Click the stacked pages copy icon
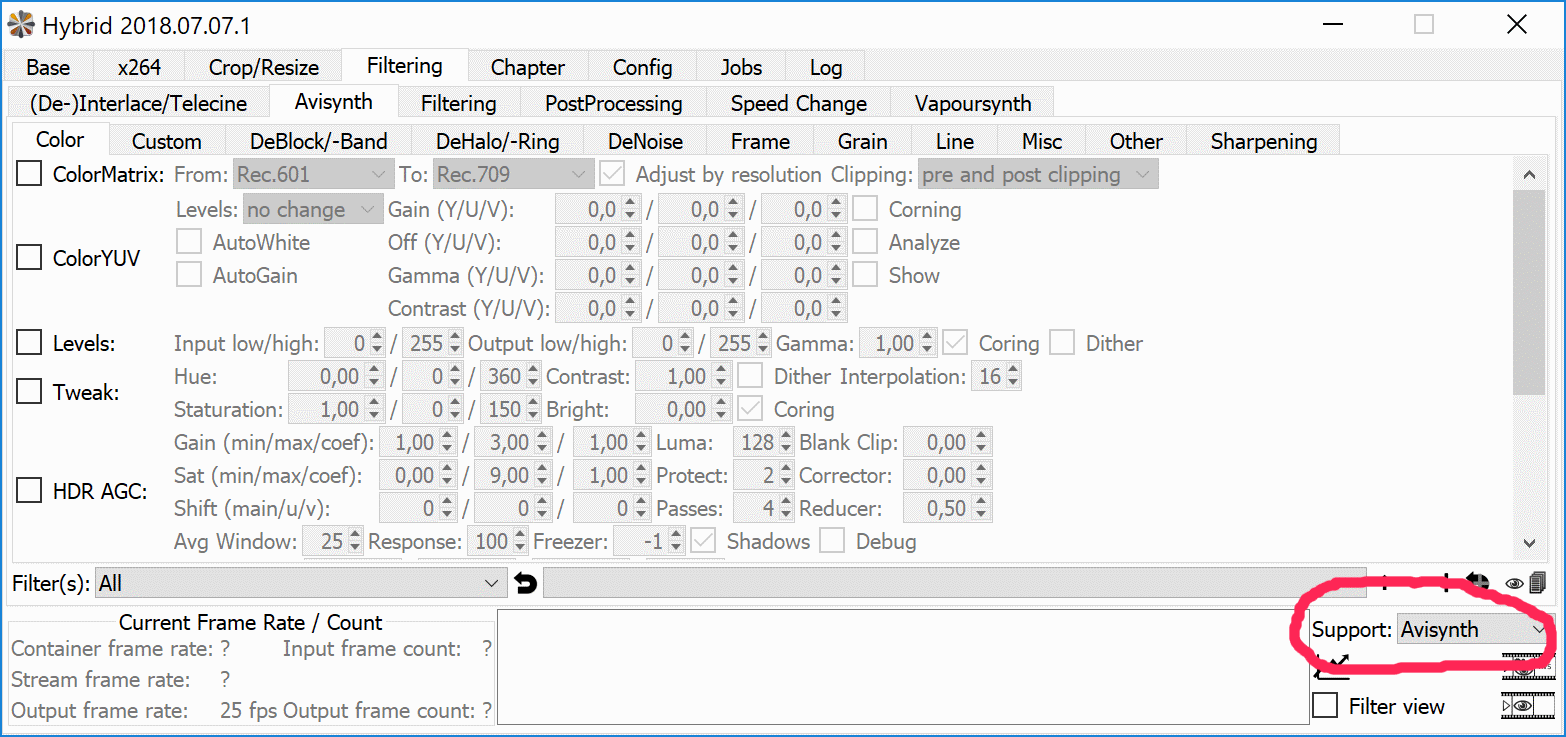This screenshot has width=1566, height=737. tap(1537, 582)
